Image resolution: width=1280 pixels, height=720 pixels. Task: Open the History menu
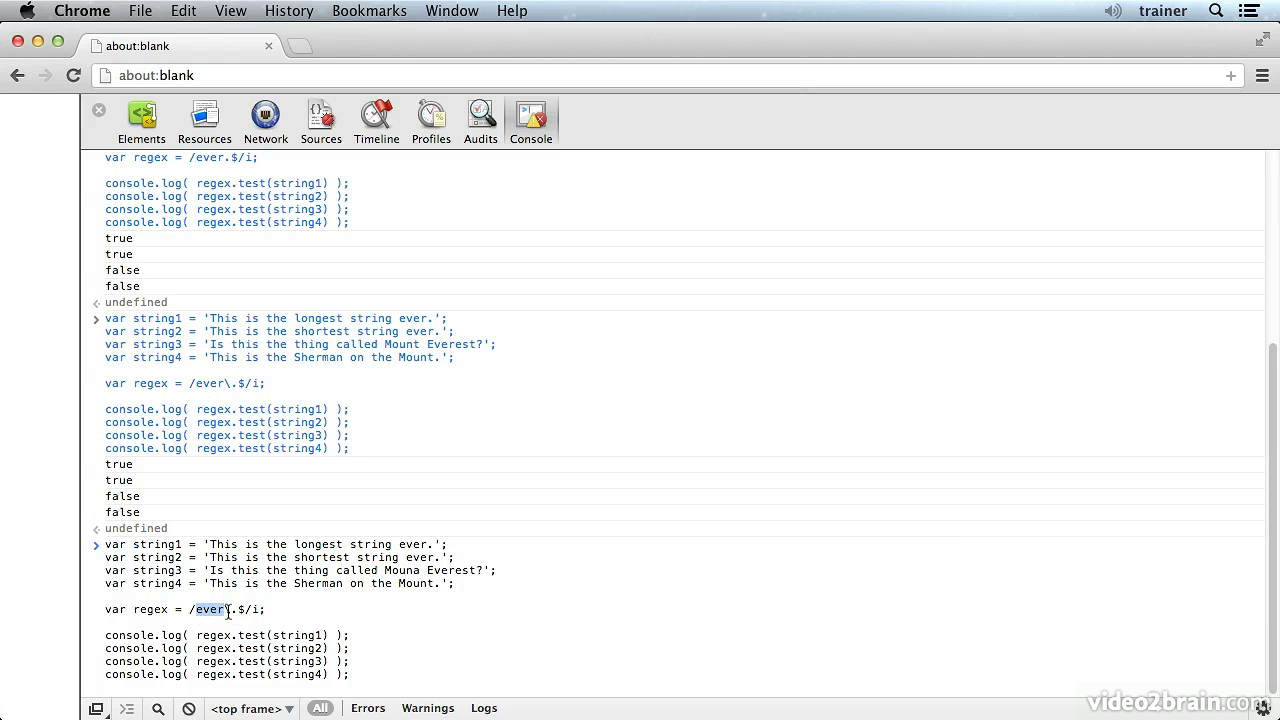click(289, 11)
